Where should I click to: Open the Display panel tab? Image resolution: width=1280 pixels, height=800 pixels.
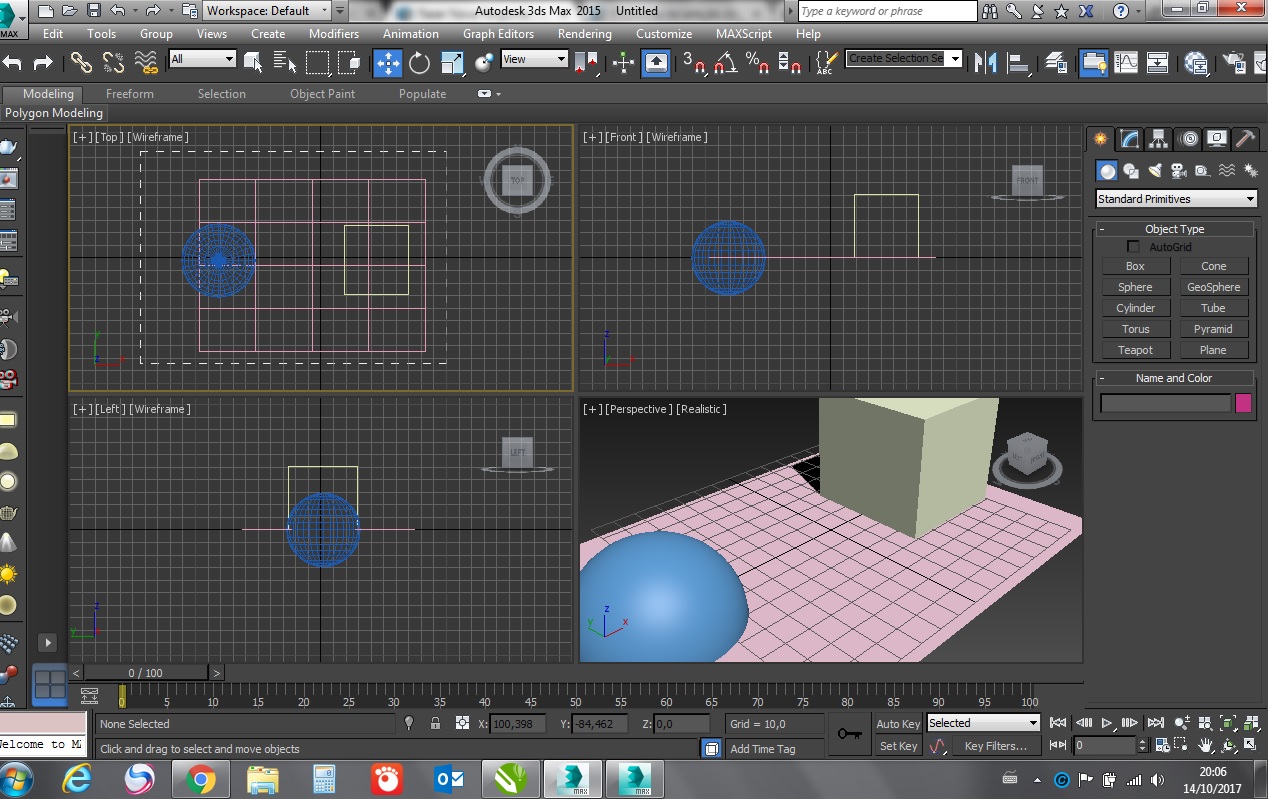point(1217,139)
